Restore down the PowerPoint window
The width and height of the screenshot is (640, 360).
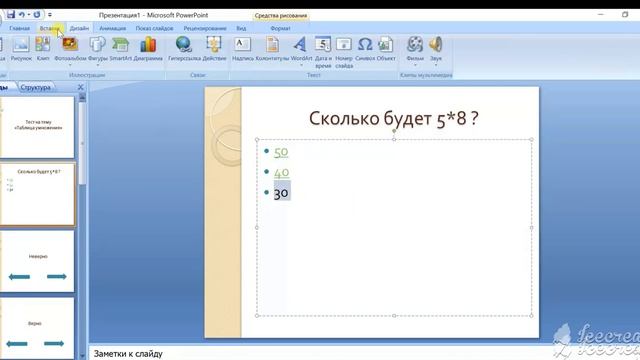625,14
